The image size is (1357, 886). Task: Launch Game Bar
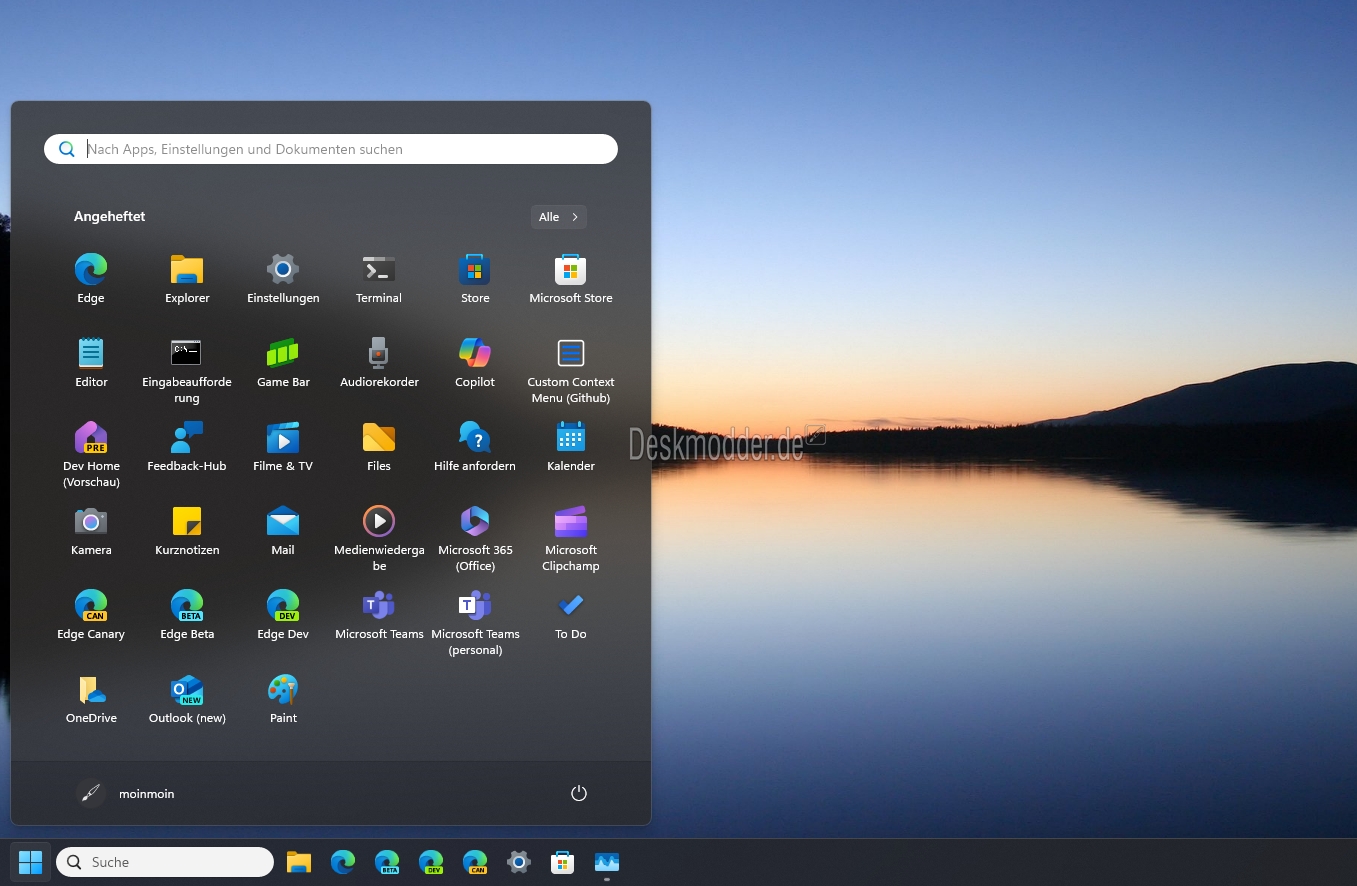pyautogui.click(x=283, y=363)
